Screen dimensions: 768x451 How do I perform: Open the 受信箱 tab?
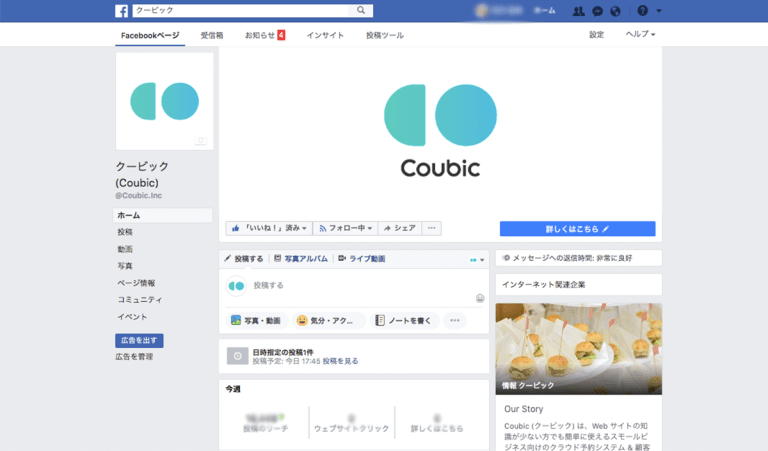[212, 35]
